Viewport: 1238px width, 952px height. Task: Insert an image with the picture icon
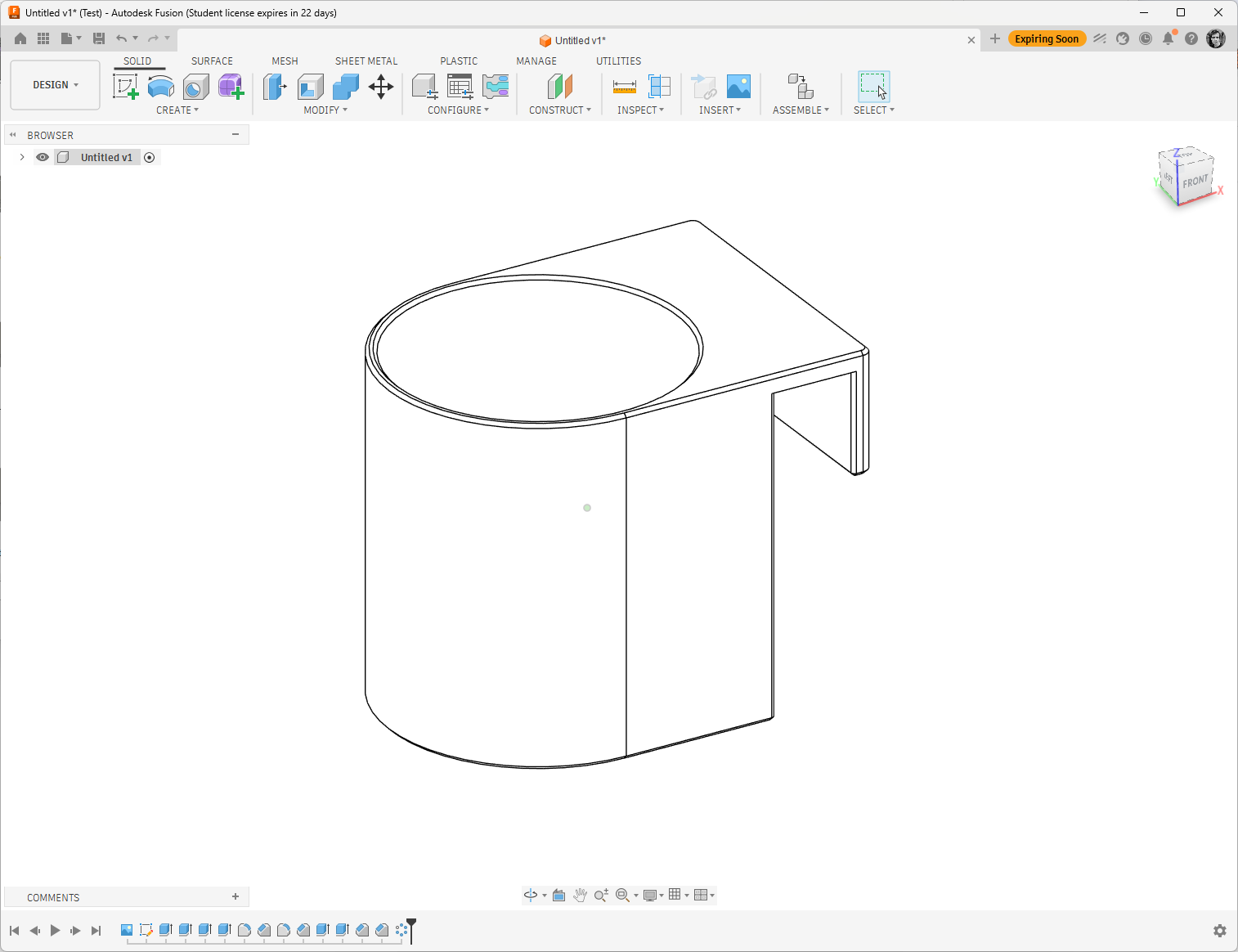pyautogui.click(x=738, y=87)
